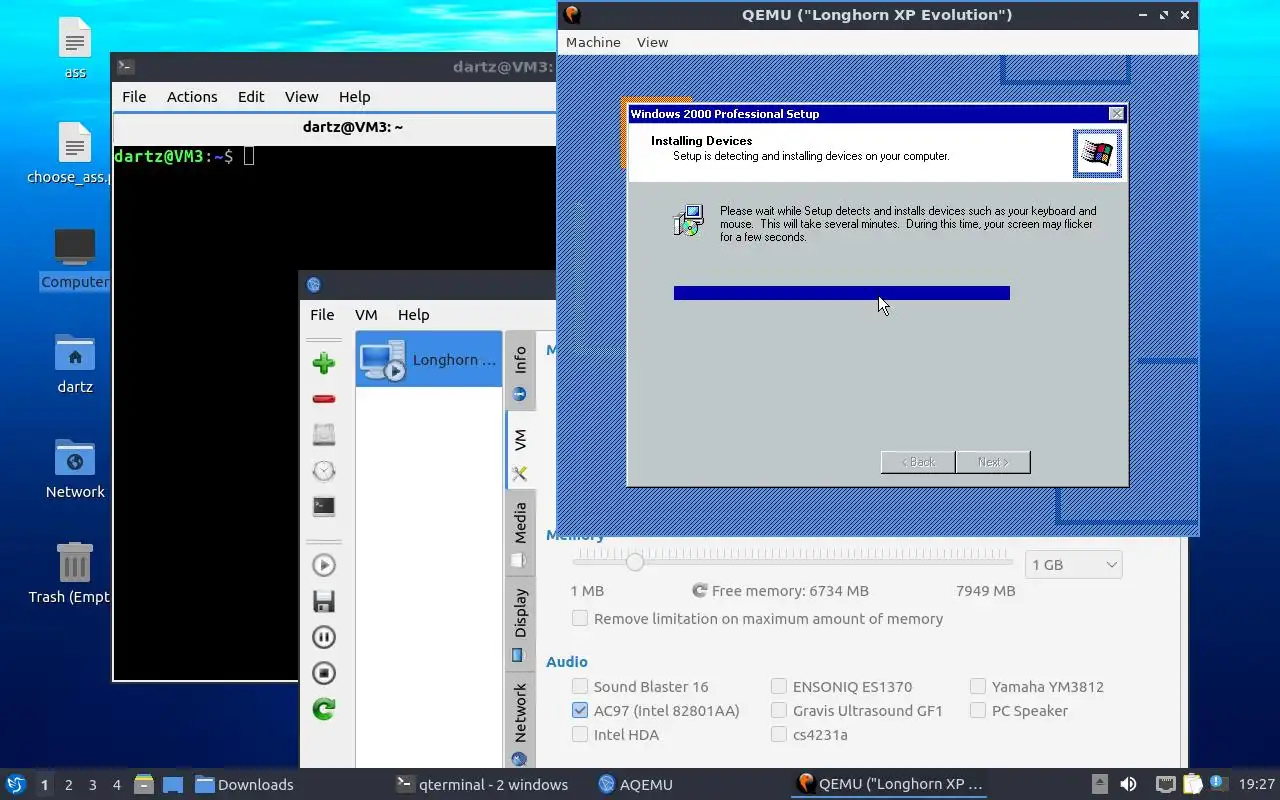The image size is (1280, 800).
Task: Start the VM with the play icon
Action: coord(323,565)
